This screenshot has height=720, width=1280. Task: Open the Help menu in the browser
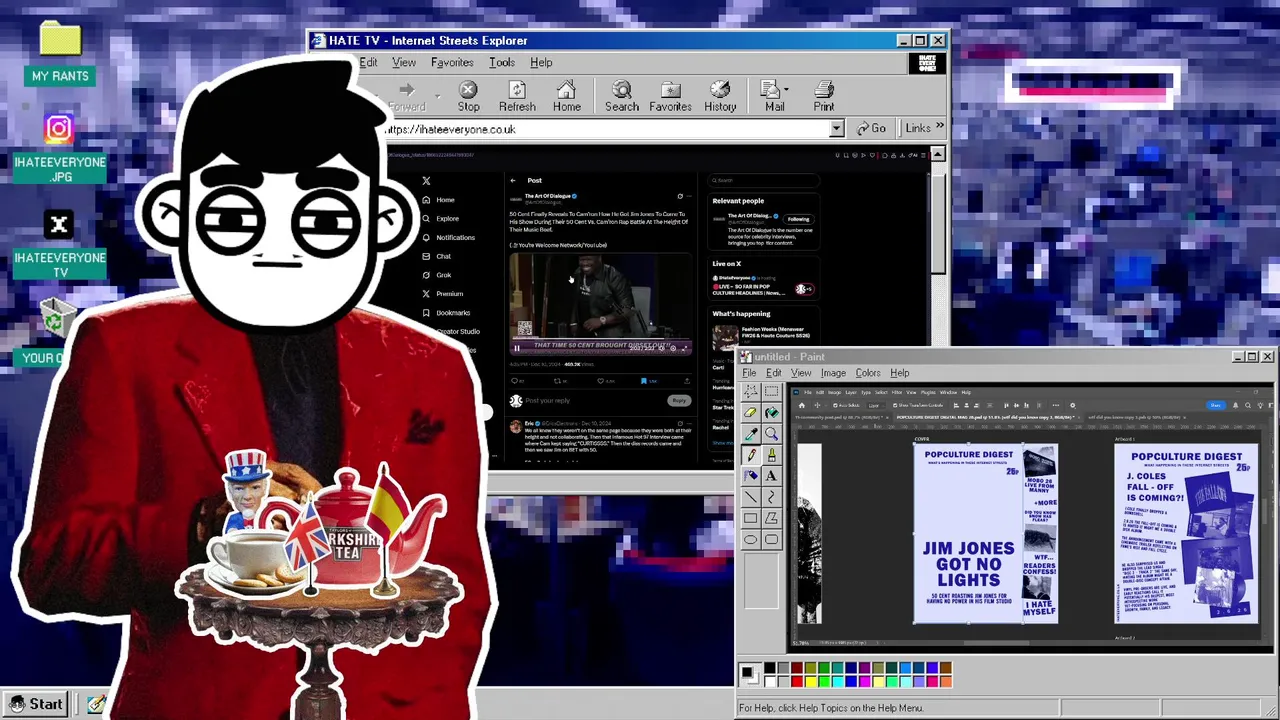(x=541, y=62)
